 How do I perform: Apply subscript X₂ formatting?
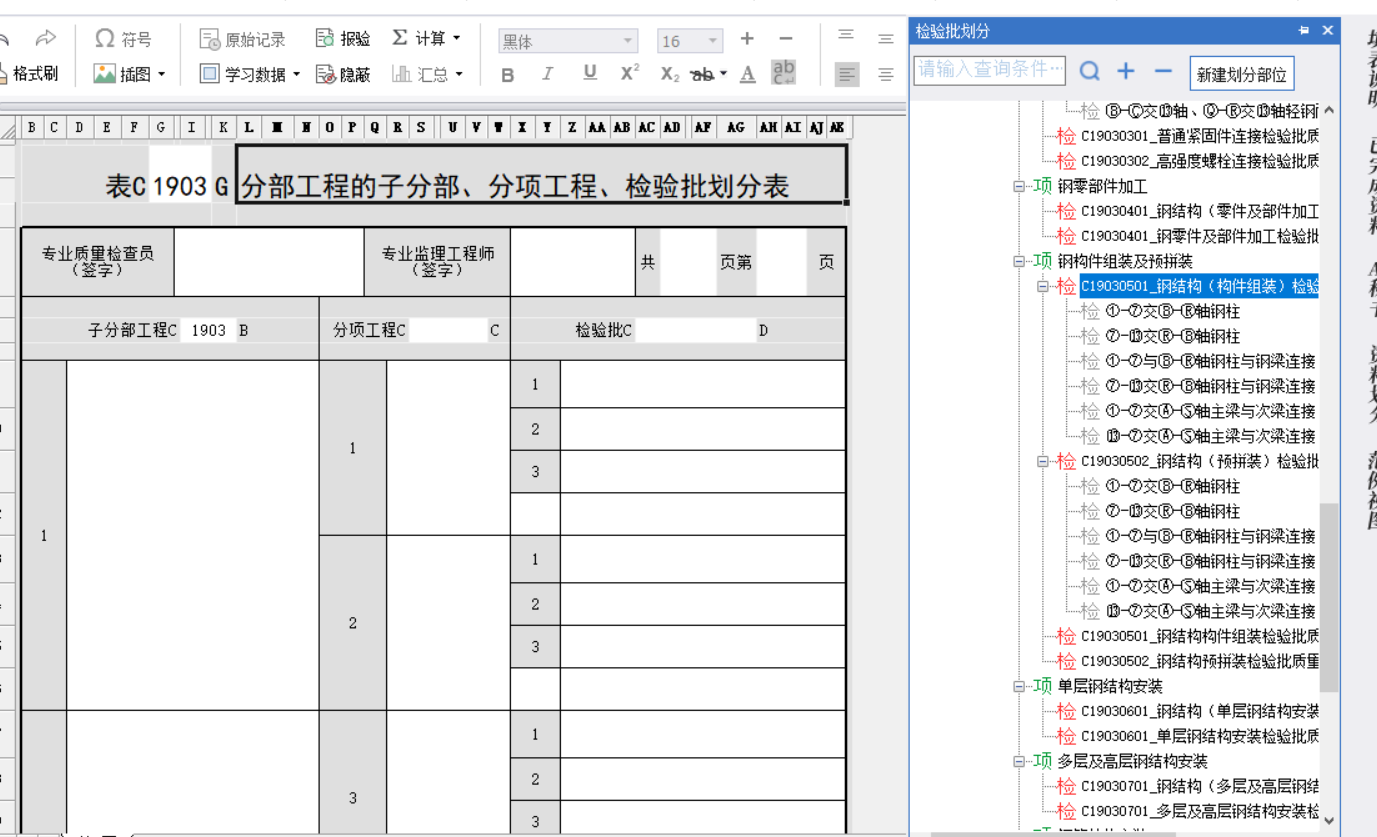[670, 74]
